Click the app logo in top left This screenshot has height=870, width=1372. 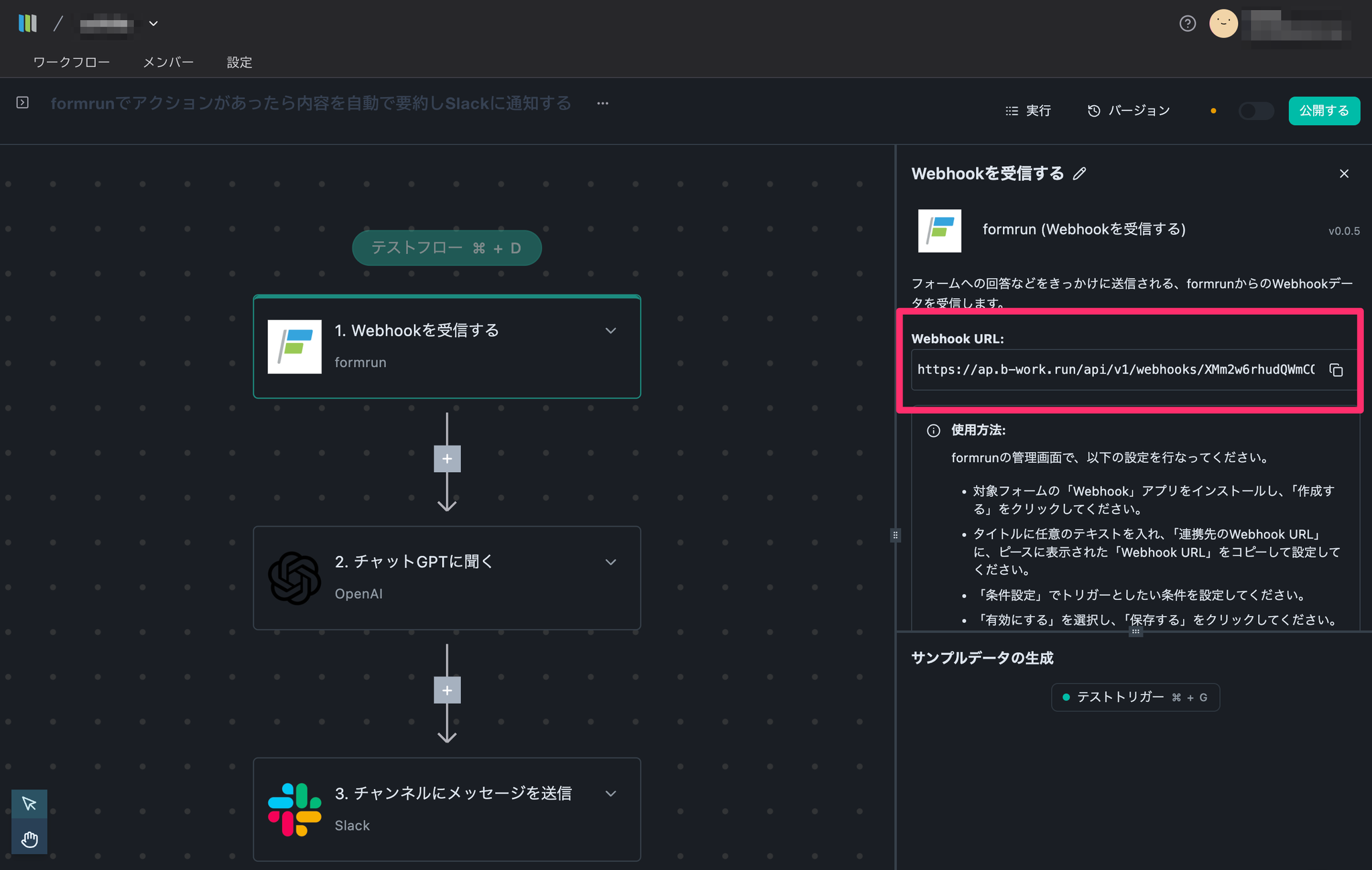pyautogui.click(x=27, y=23)
